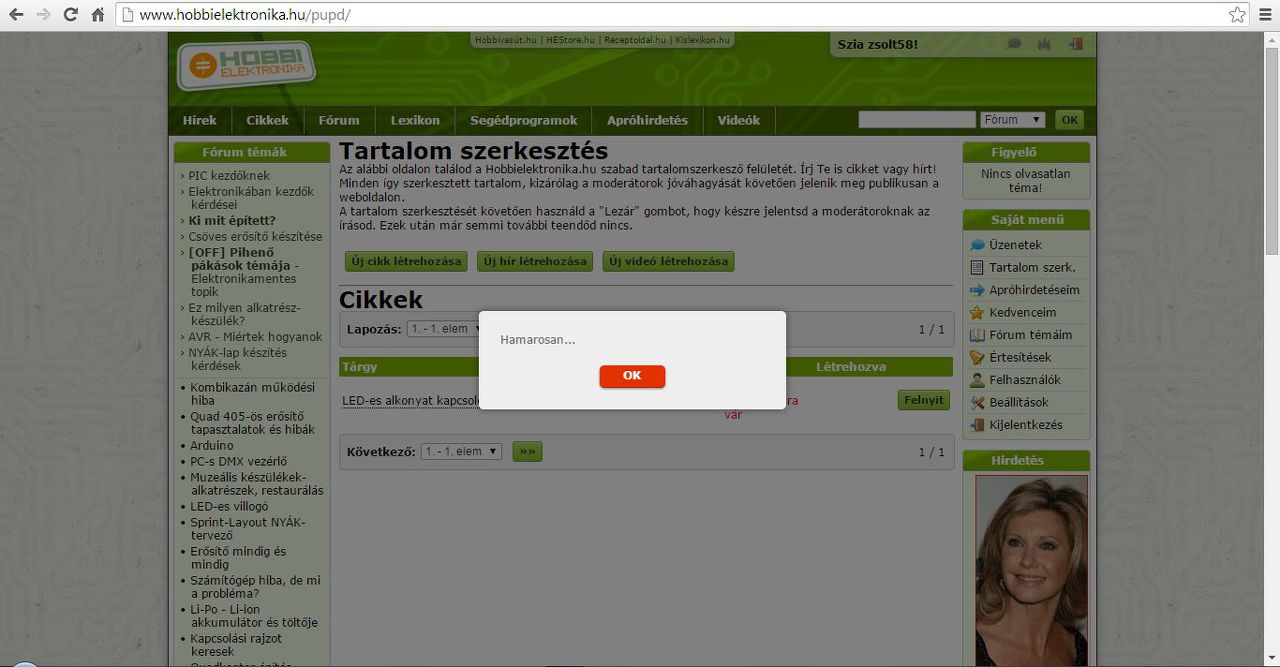
Task: Open the LED-es villogó topic
Action: click(230, 507)
